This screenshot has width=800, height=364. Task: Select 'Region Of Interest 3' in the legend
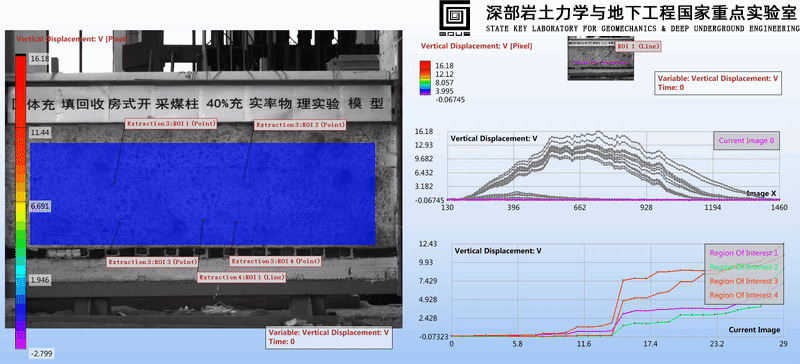point(744,281)
